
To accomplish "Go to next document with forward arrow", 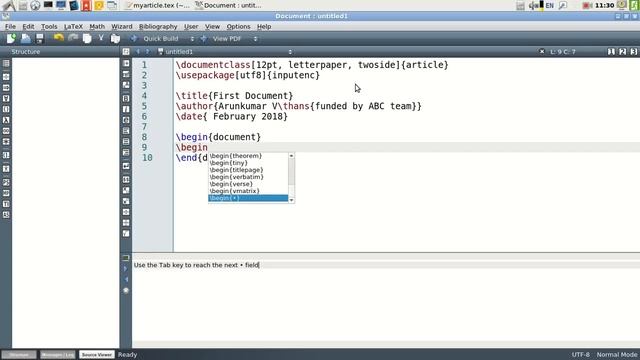I will pos(147,51).
